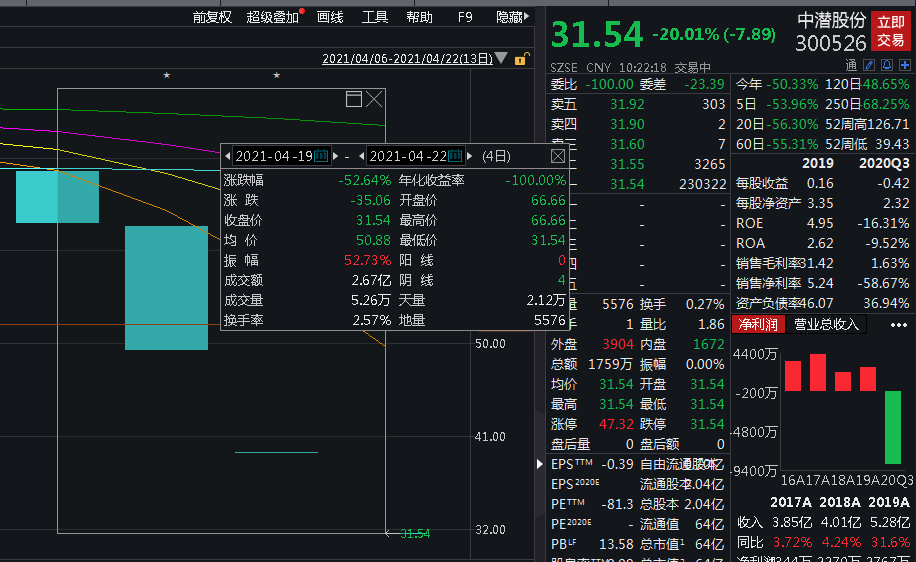Viewport: 916px width, 562px height.
Task: Click the first star marker above chart
Action: coord(166,75)
